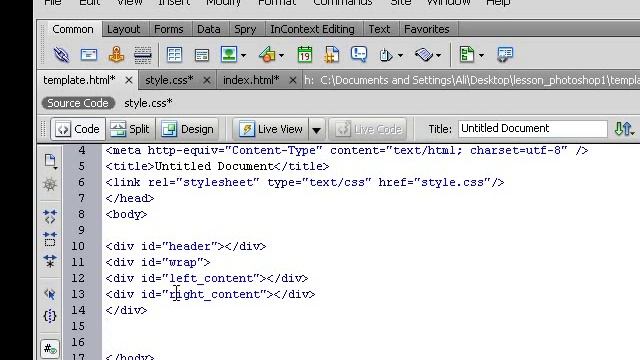Open Media dropdown arrow
The width and height of the screenshot is (640, 360).
pyautogui.click(x=282, y=56)
